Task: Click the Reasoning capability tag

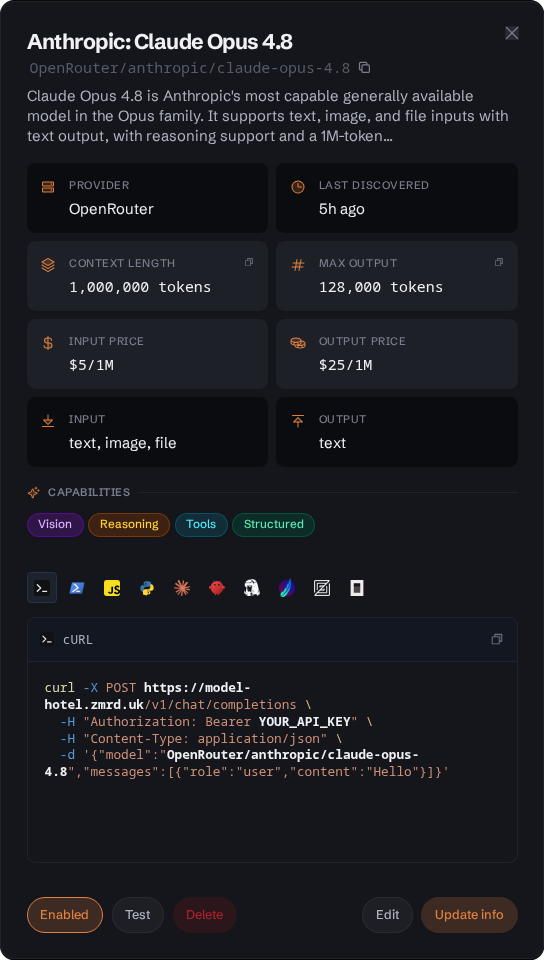Action: [x=129, y=525]
